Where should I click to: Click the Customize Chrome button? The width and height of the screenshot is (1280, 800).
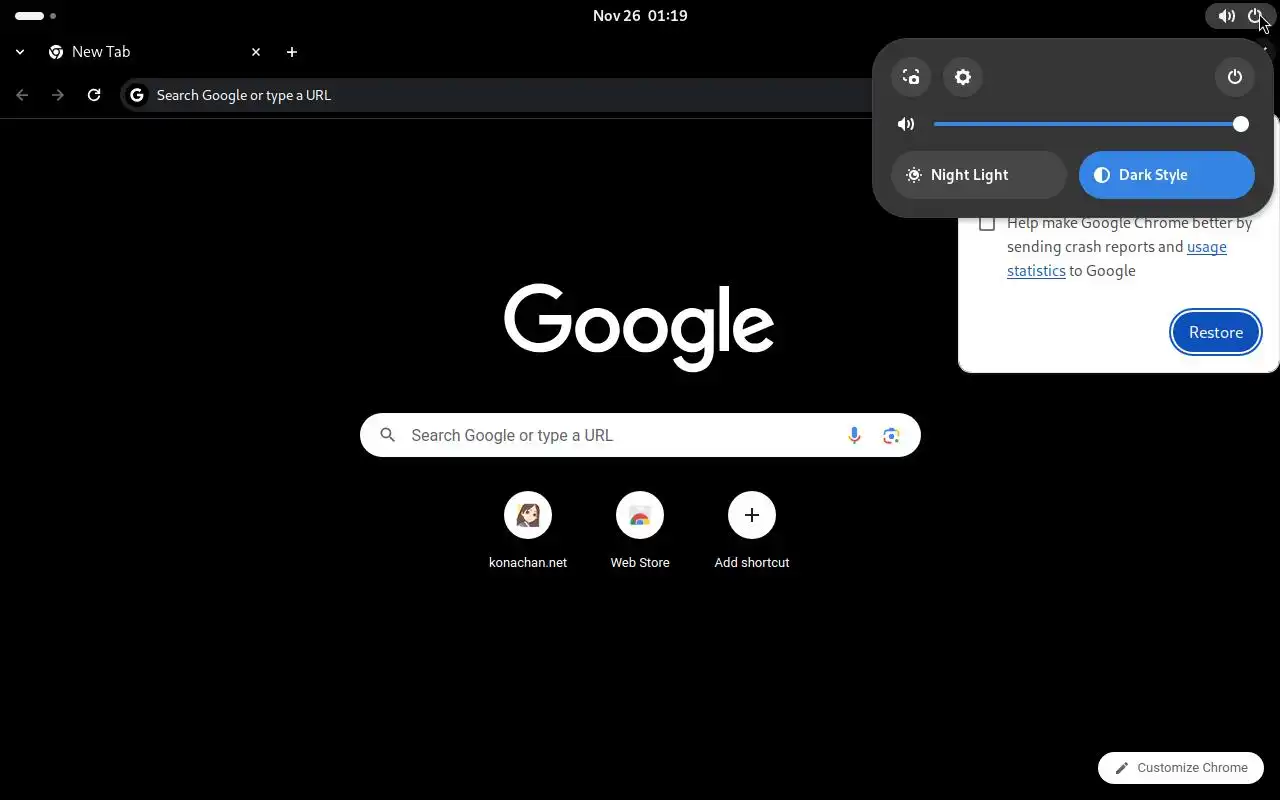point(1181,768)
